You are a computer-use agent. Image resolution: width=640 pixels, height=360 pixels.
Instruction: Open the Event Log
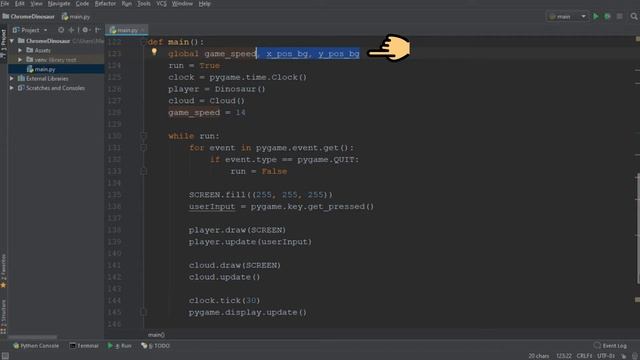610,346
